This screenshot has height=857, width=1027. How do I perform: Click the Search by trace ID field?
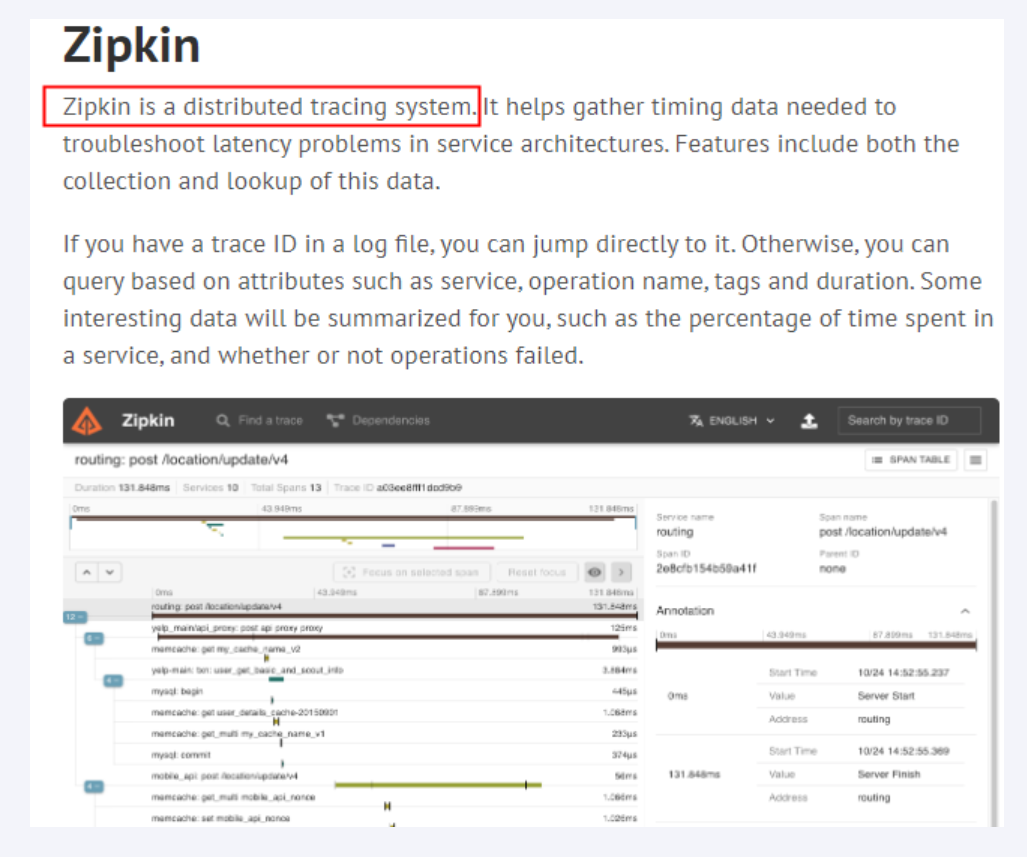[x=909, y=421]
